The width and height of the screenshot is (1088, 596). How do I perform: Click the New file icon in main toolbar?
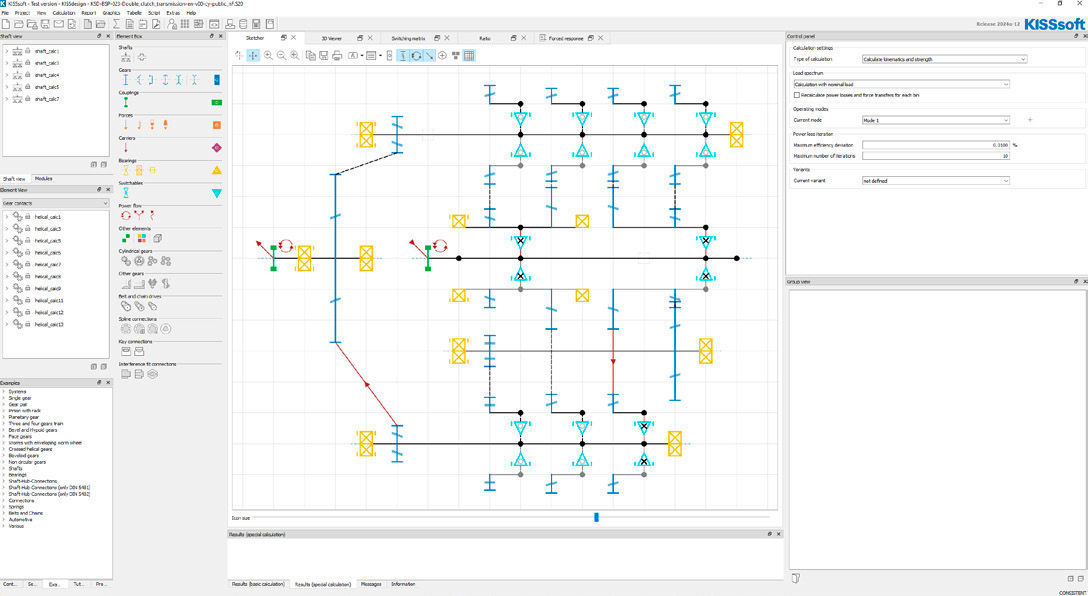(x=6, y=24)
